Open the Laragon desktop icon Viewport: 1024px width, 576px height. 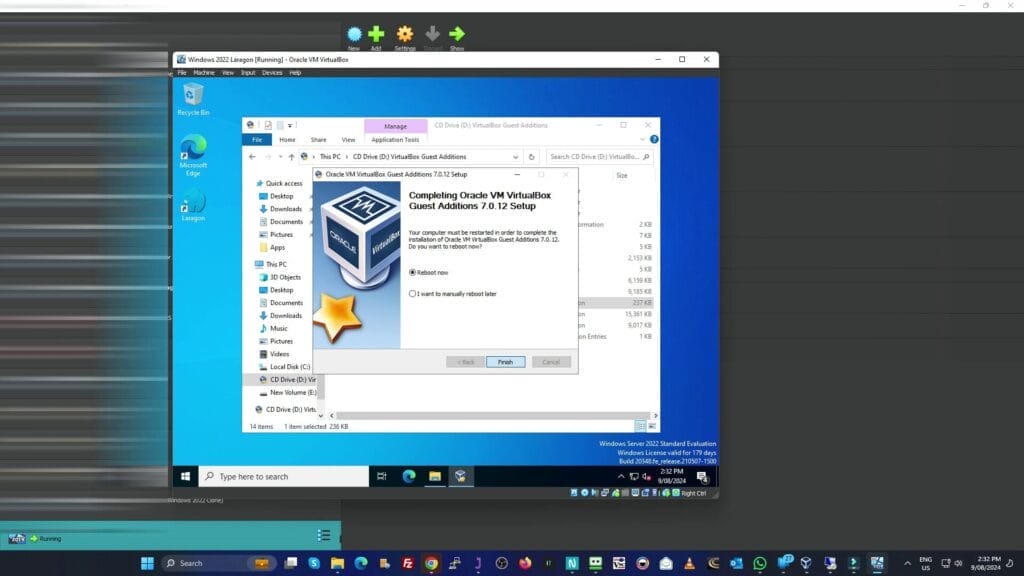coord(193,204)
